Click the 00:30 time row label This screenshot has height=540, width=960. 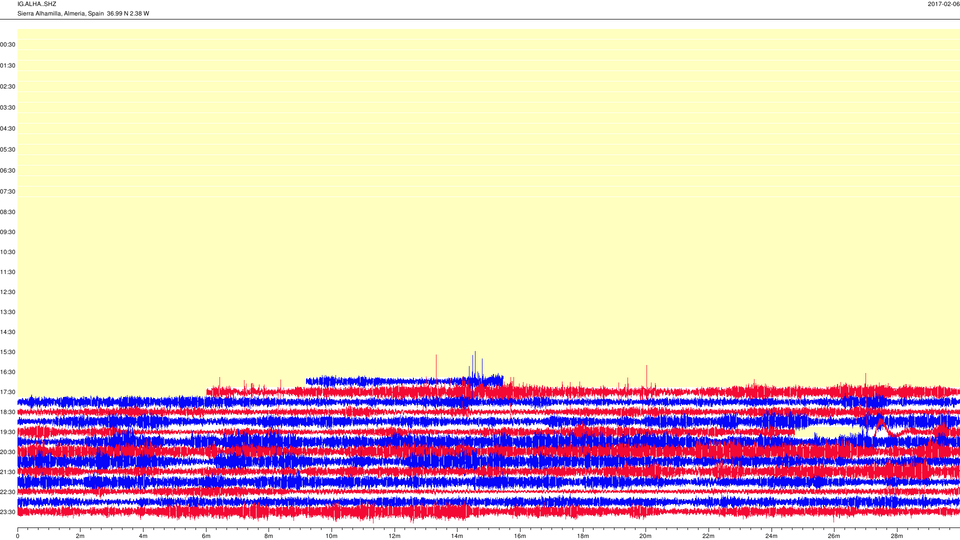[7, 45]
